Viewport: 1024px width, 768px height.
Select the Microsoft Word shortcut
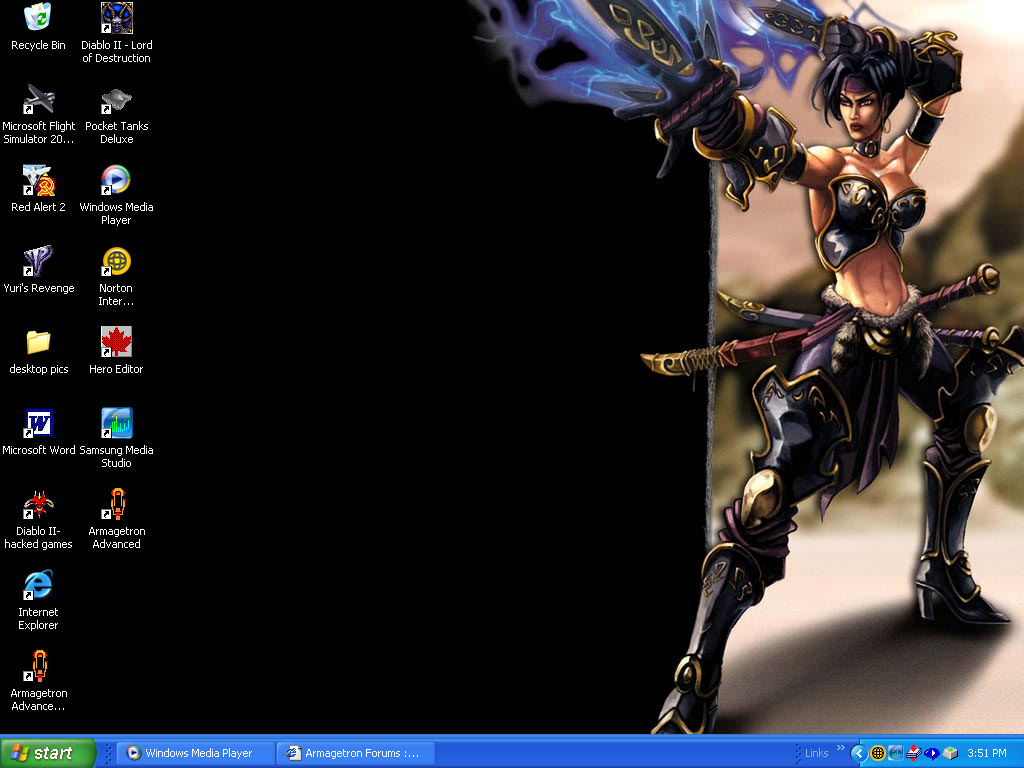click(38, 423)
